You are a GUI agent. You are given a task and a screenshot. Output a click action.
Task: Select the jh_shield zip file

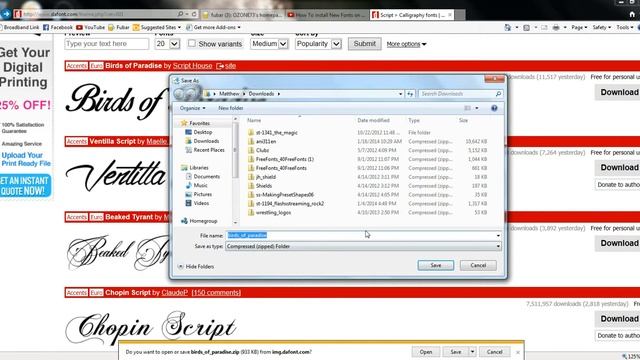(266, 177)
